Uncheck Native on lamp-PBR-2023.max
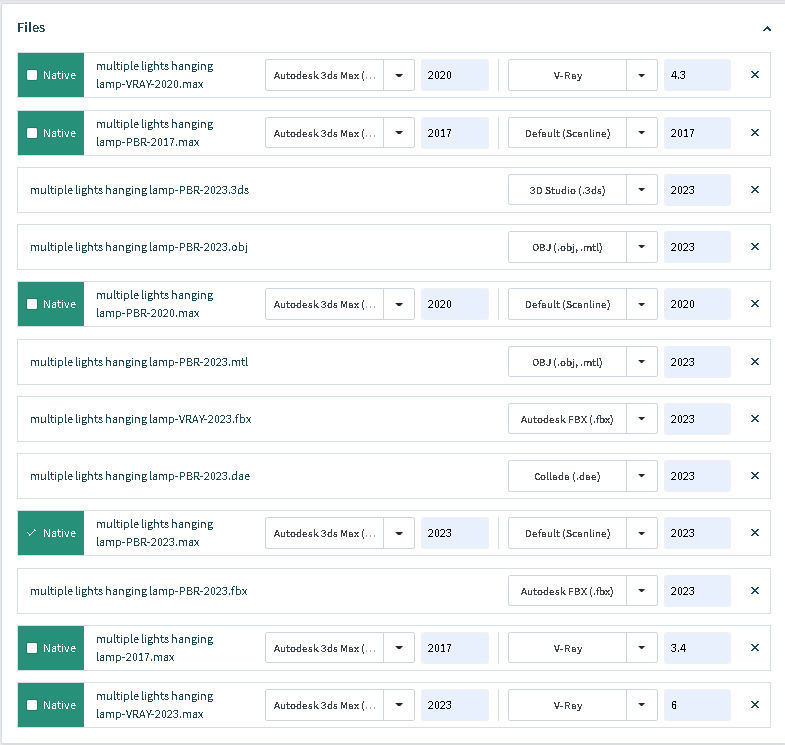This screenshot has height=745, width=785. [x=33, y=533]
